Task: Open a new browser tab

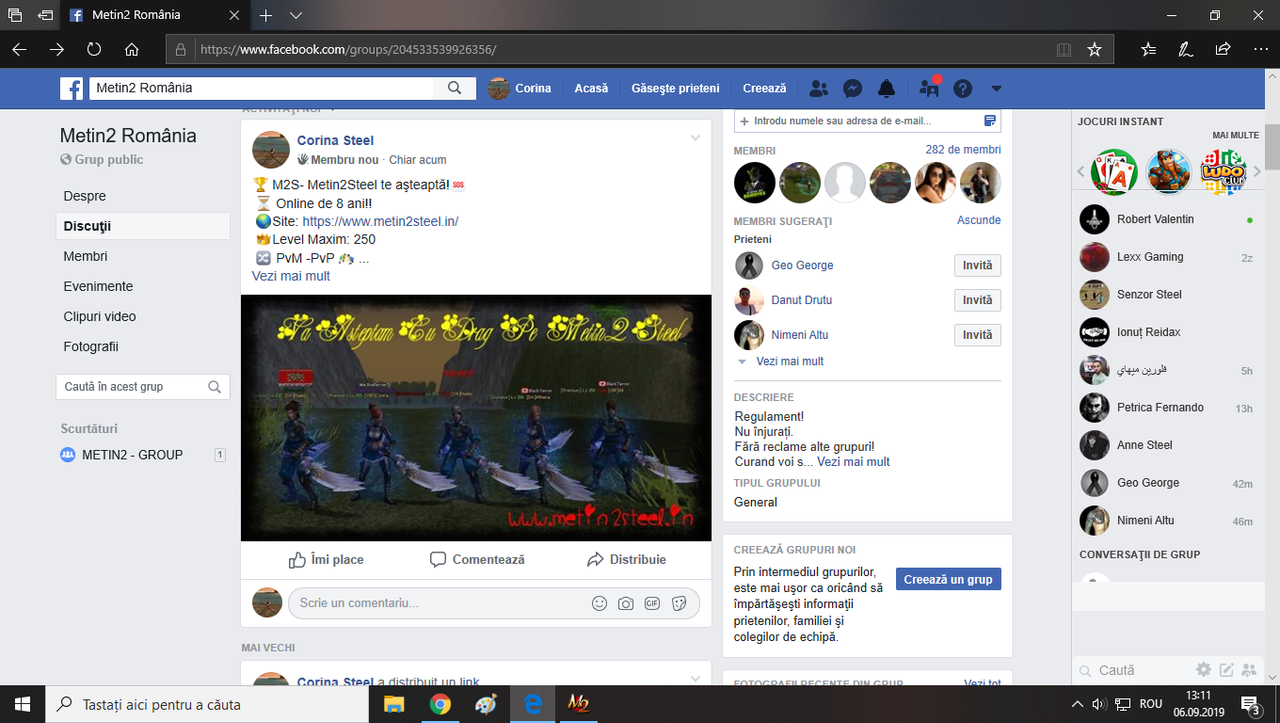Action: point(266,16)
